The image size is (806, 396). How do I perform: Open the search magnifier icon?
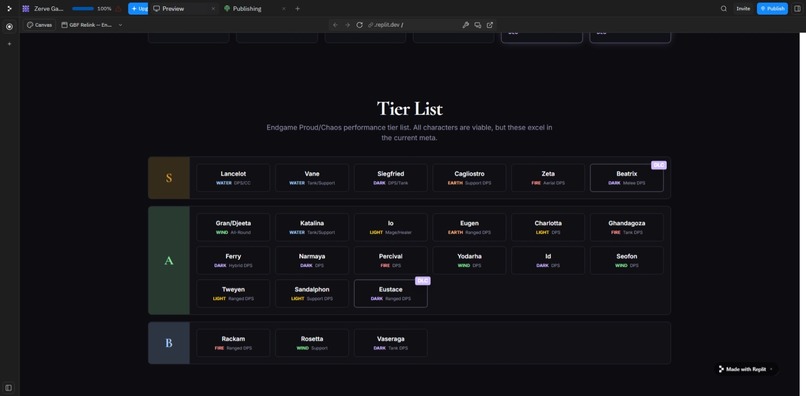[724, 9]
